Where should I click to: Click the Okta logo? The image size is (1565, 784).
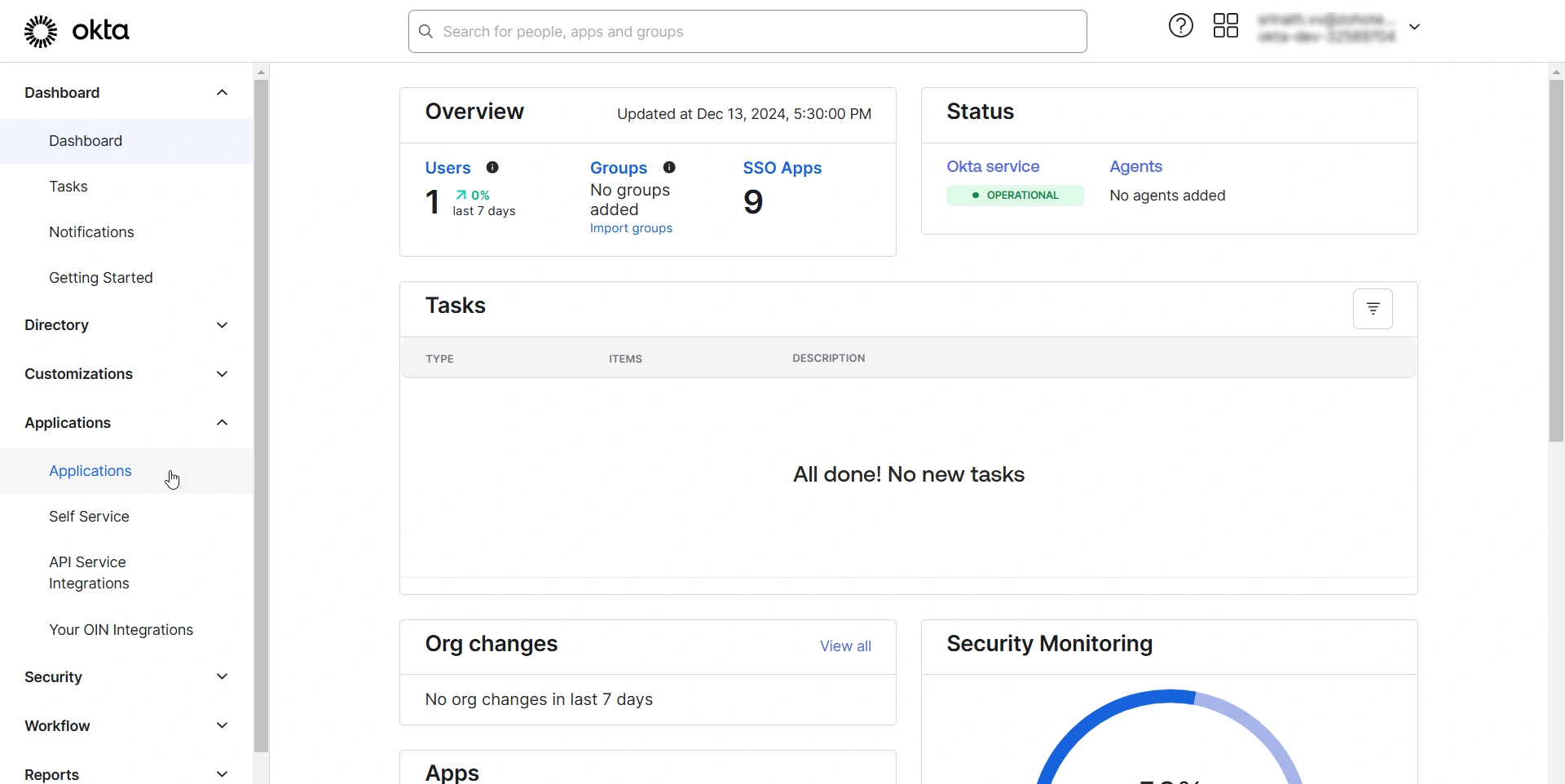[x=77, y=31]
